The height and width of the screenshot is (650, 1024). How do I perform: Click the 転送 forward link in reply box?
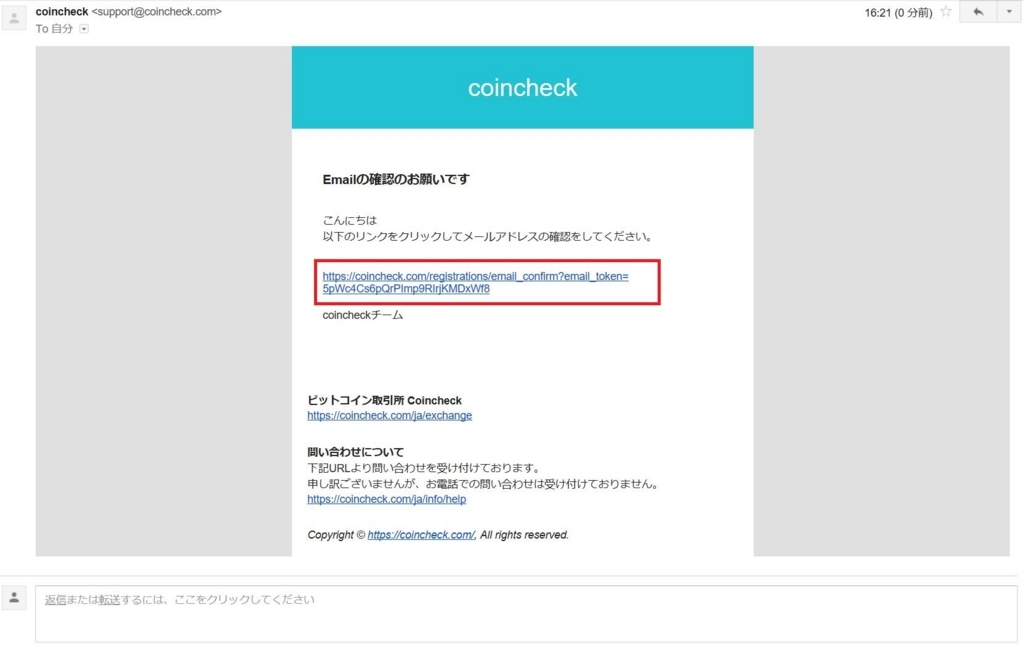[109, 600]
